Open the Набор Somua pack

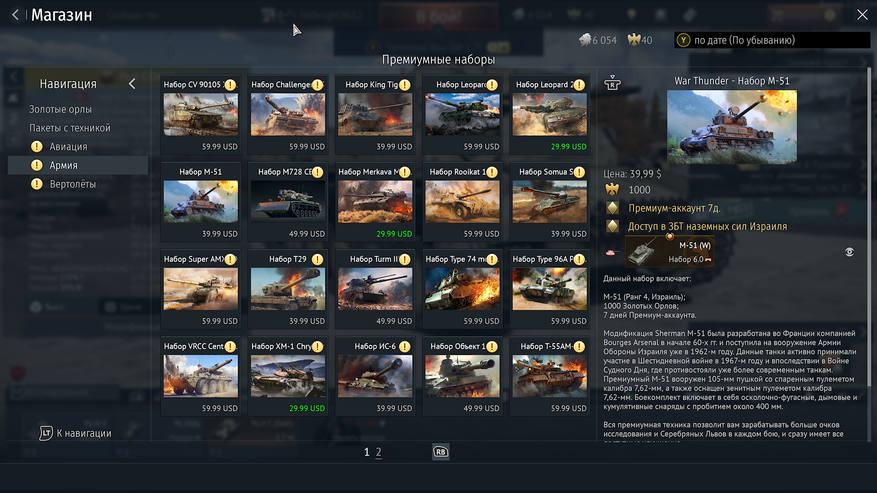click(x=550, y=202)
